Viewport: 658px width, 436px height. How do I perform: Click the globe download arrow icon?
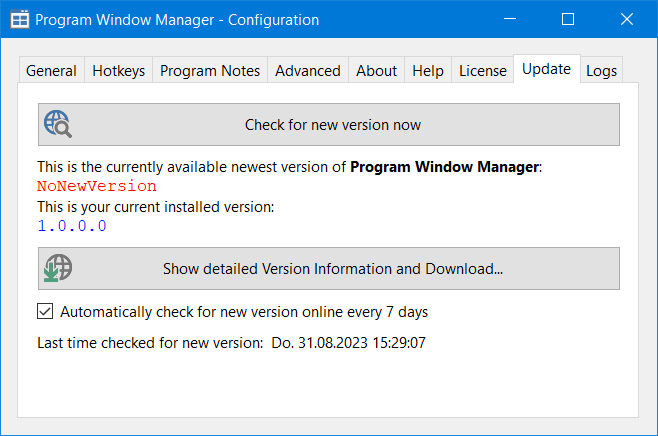(x=58, y=268)
